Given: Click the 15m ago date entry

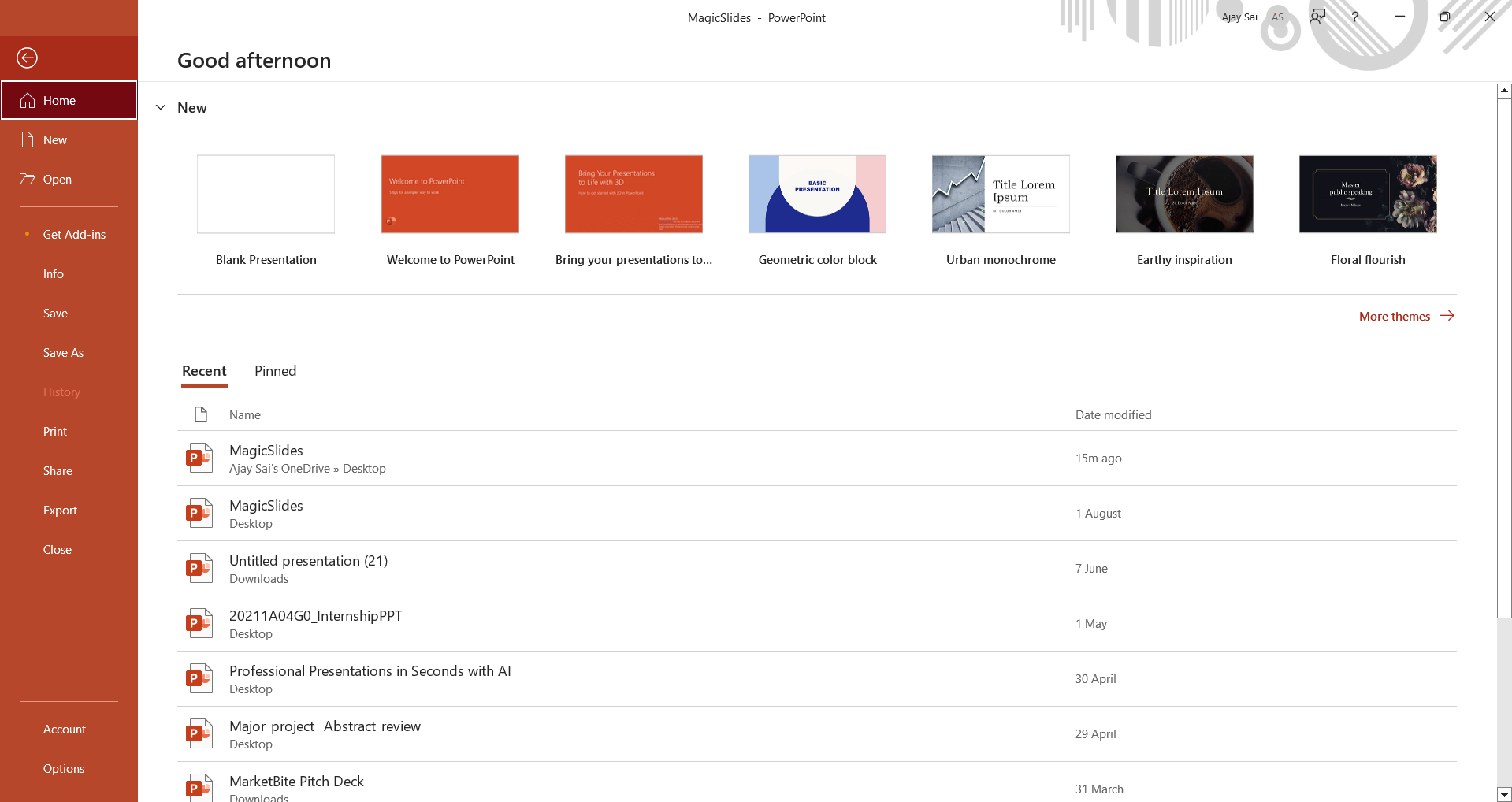Looking at the screenshot, I should (x=1098, y=459).
